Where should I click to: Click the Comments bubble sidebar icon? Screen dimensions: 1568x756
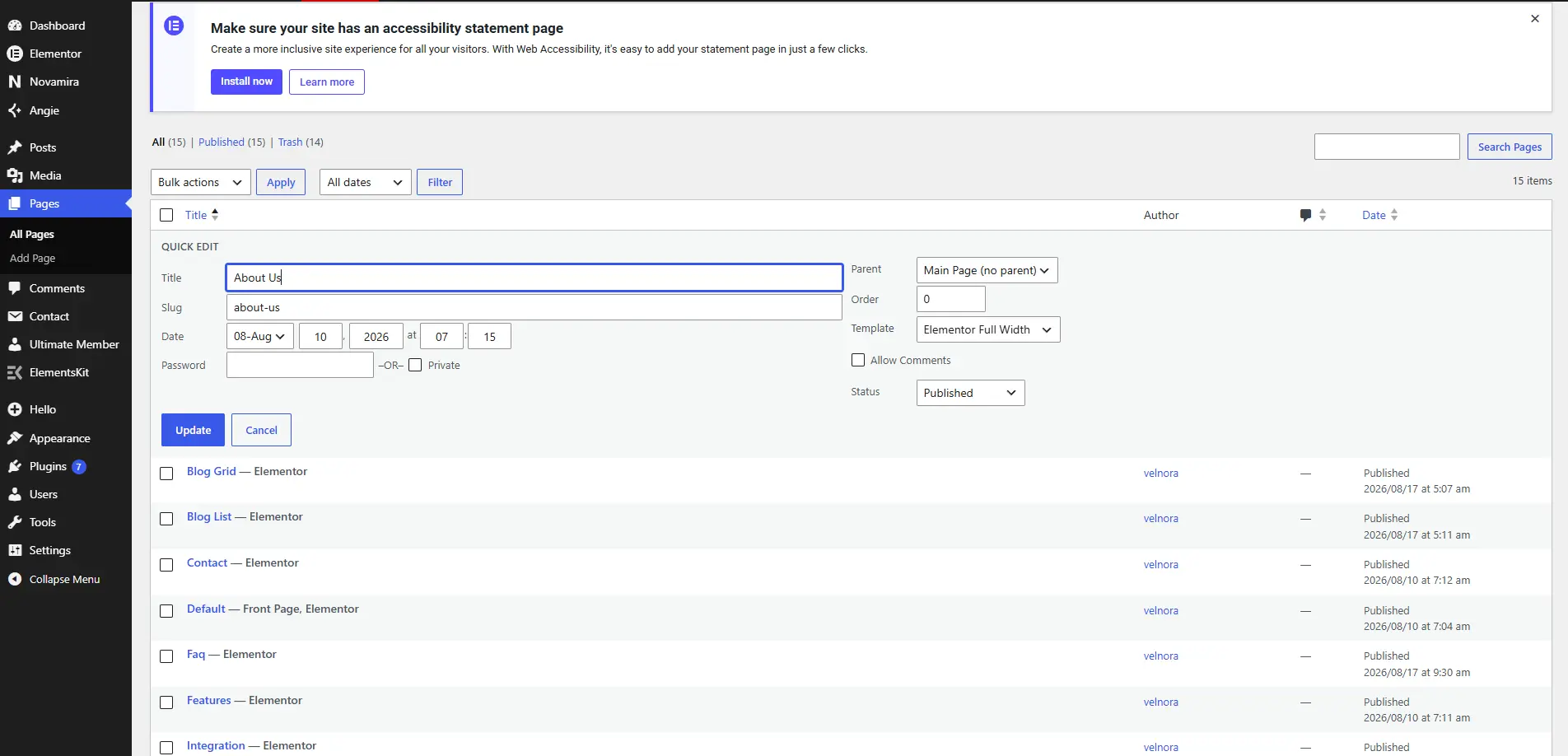pos(15,288)
